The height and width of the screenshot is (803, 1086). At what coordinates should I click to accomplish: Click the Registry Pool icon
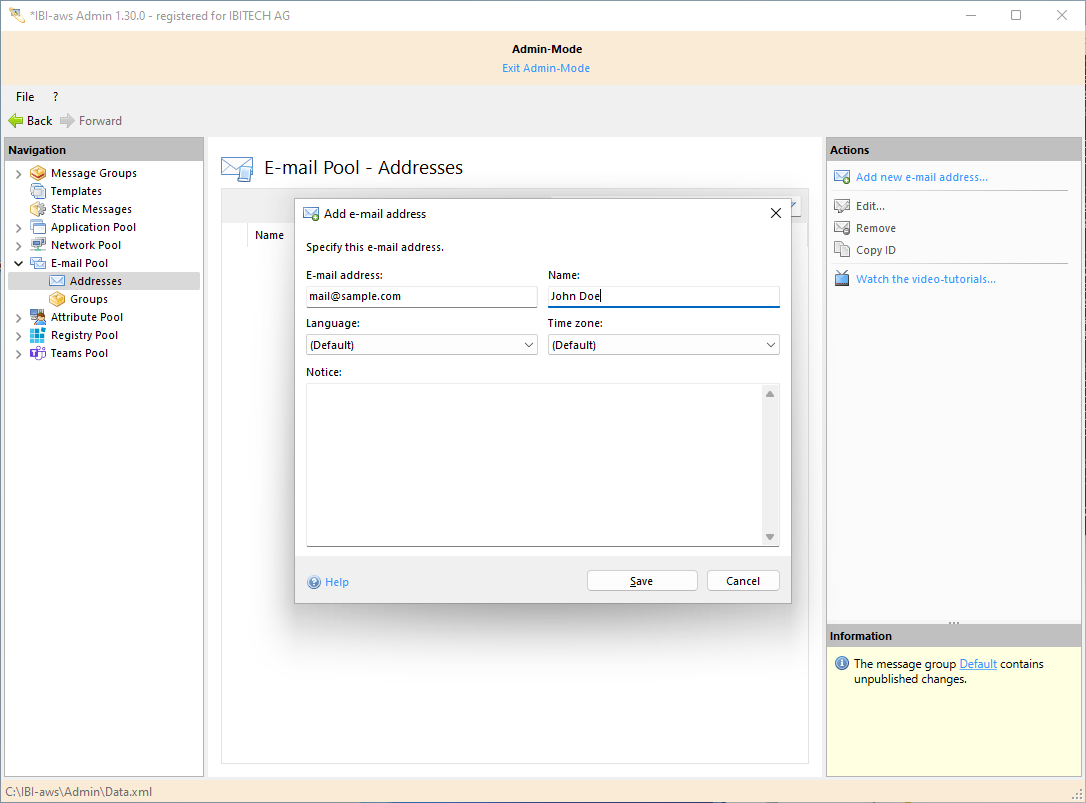38,335
